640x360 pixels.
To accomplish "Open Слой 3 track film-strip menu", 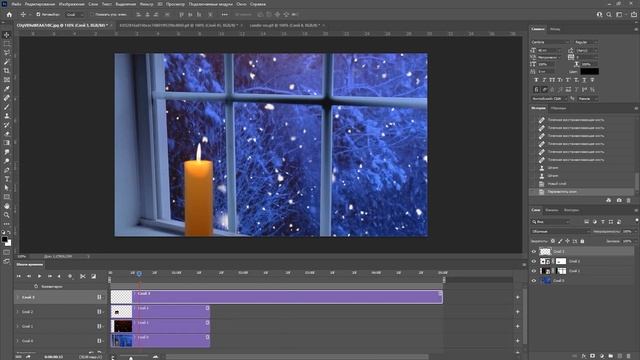I will [100, 298].
